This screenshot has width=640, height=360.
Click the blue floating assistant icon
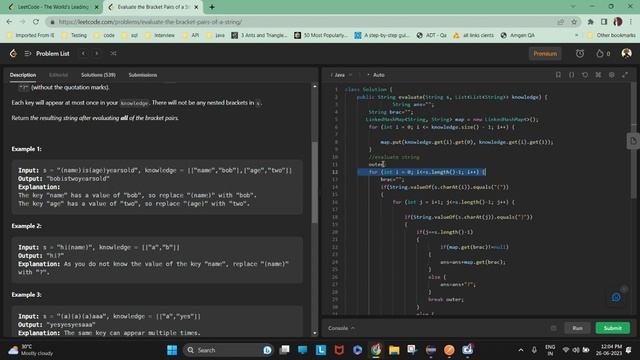point(616,297)
